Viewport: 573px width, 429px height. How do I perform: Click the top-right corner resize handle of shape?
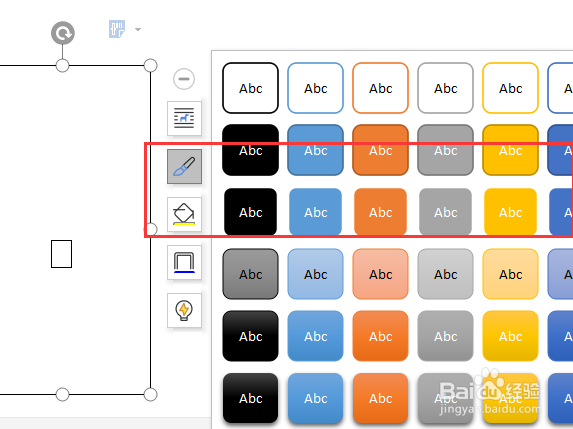pyautogui.click(x=151, y=65)
